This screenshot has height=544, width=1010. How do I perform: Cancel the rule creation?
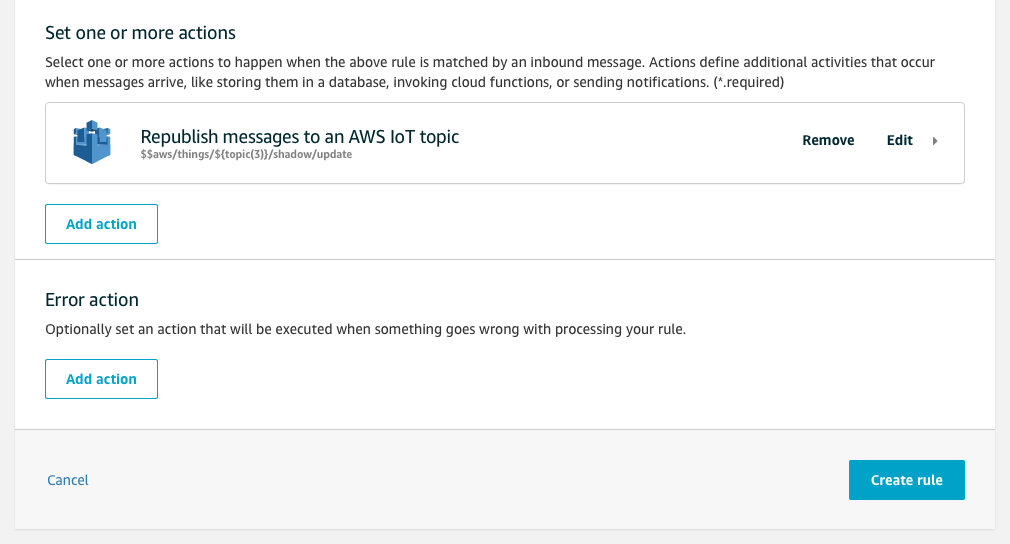pyautogui.click(x=68, y=480)
